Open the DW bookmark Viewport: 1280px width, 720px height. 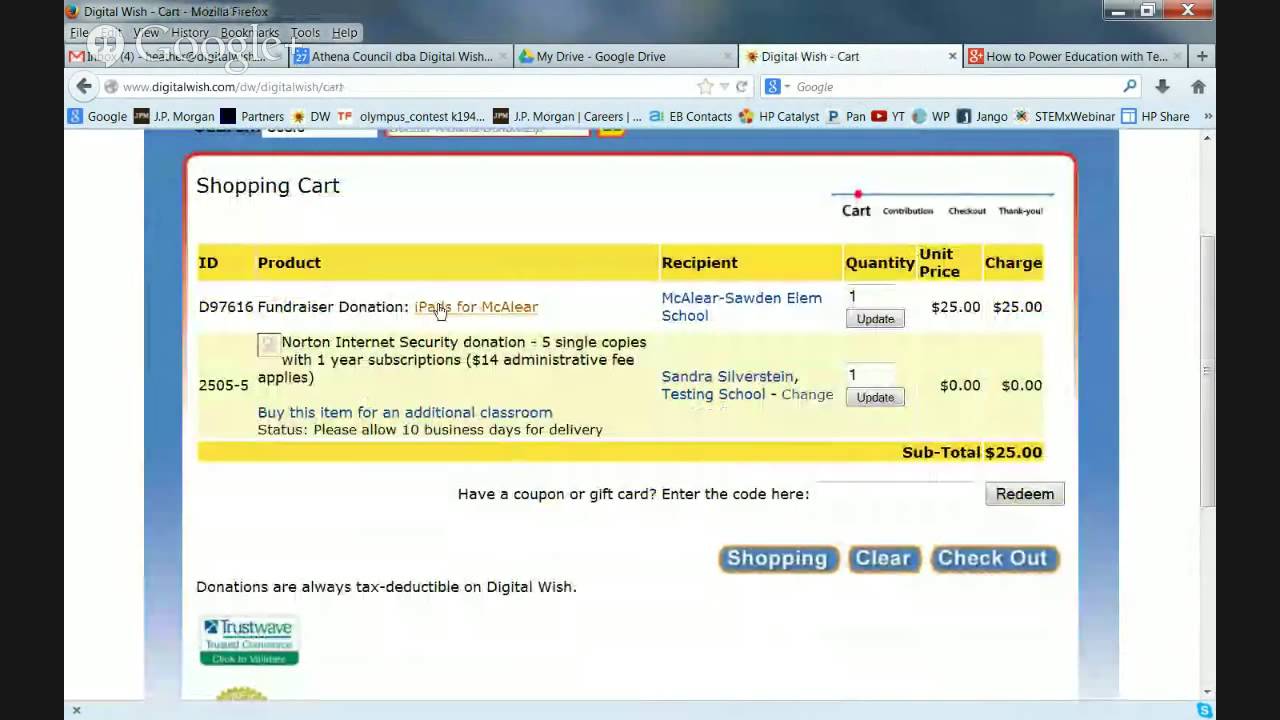coord(310,116)
